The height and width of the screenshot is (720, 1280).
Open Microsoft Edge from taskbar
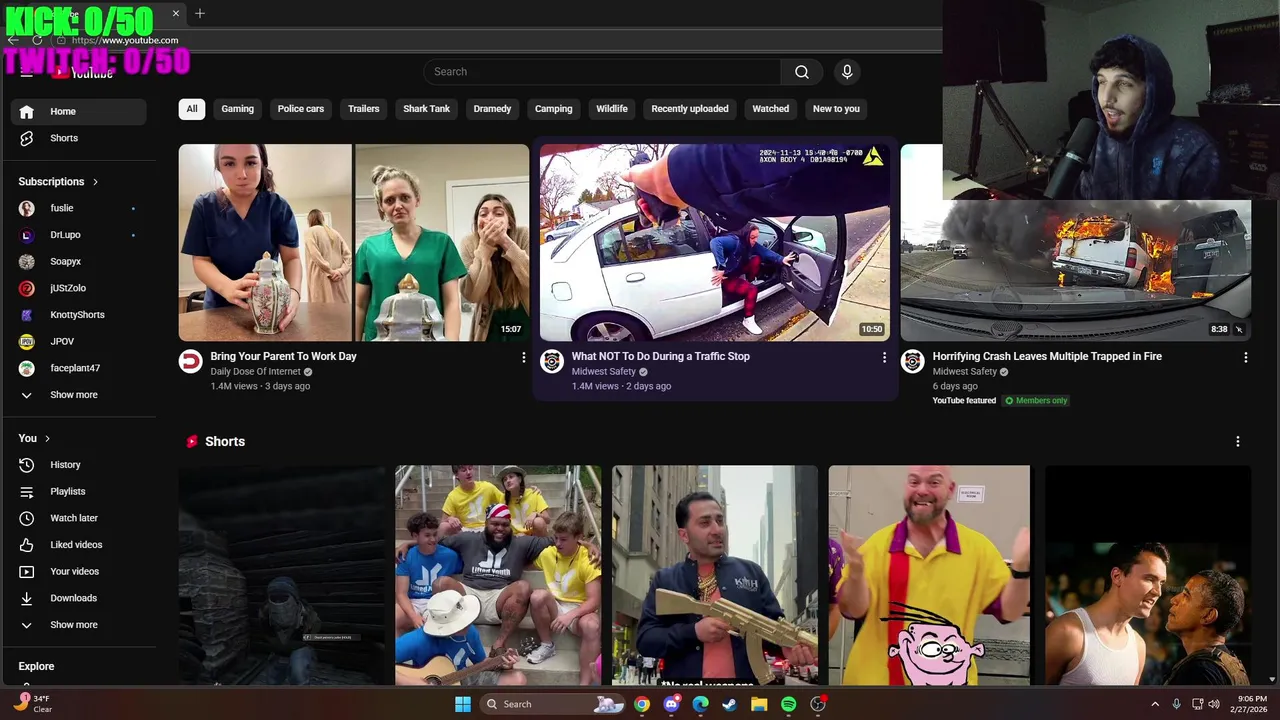point(701,704)
